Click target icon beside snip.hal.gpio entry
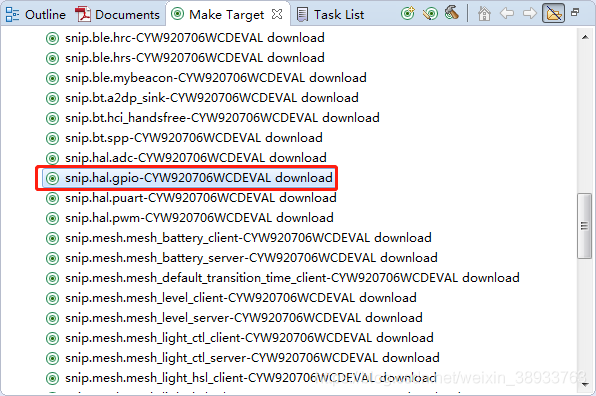596x396 pixels. 52,178
